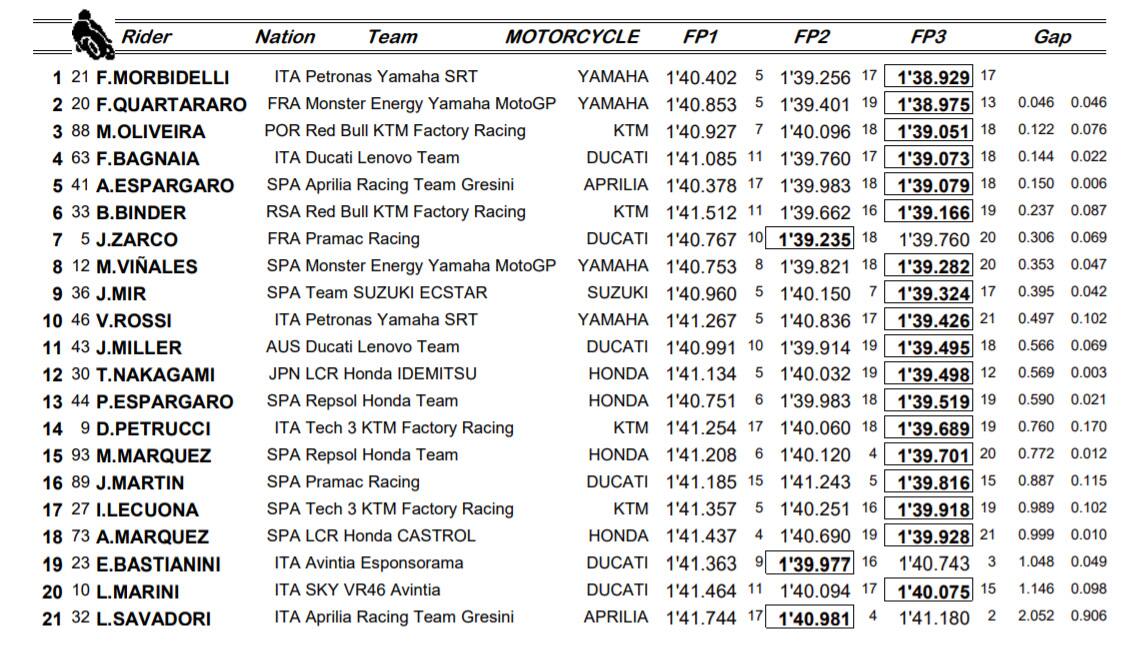This screenshot has width=1124, height=660.
Task: Click the boxed FP3 time 1'38.929
Action: point(934,77)
